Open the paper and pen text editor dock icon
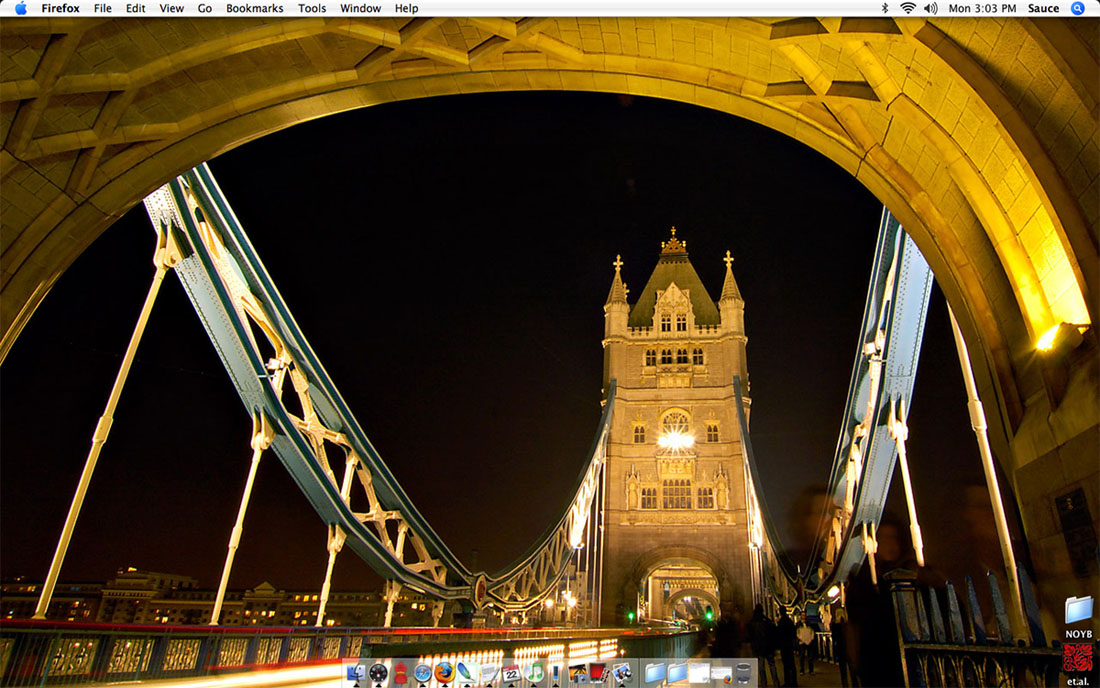 click(489, 674)
